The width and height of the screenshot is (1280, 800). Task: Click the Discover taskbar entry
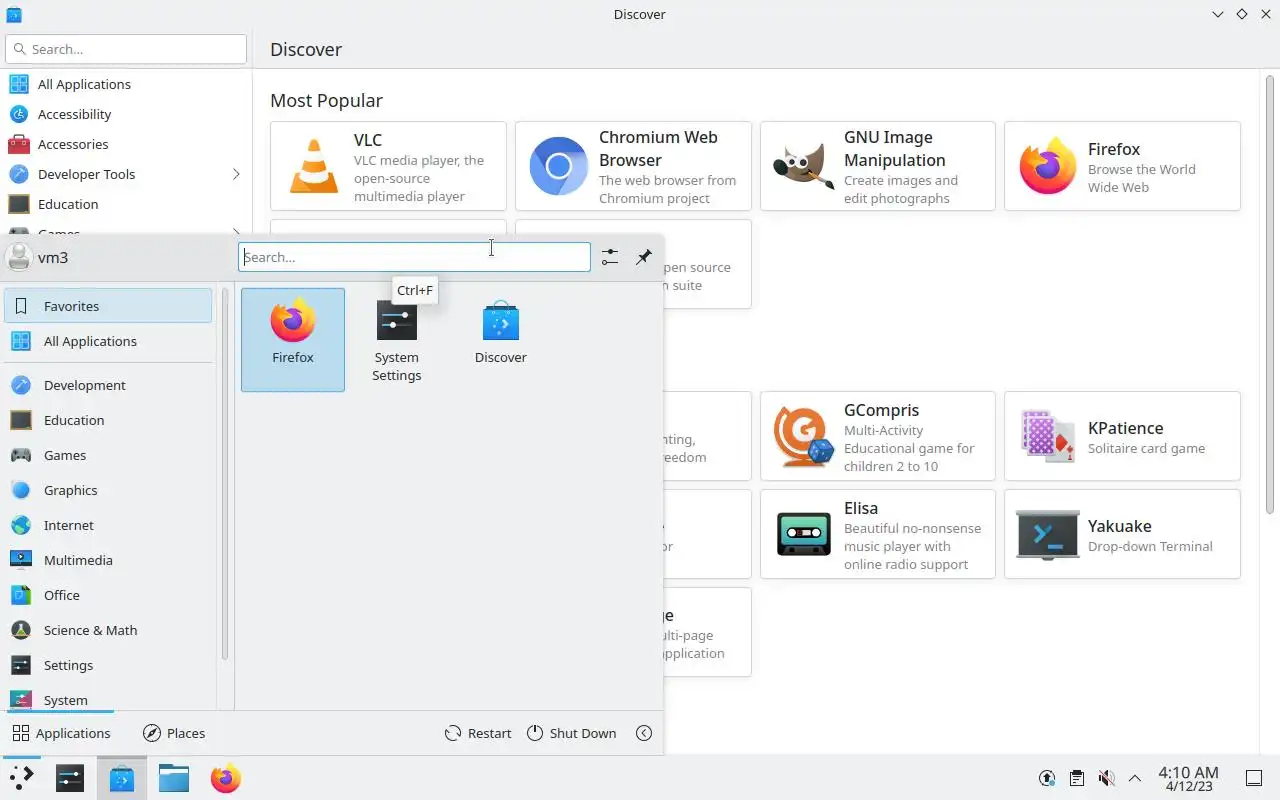122,778
